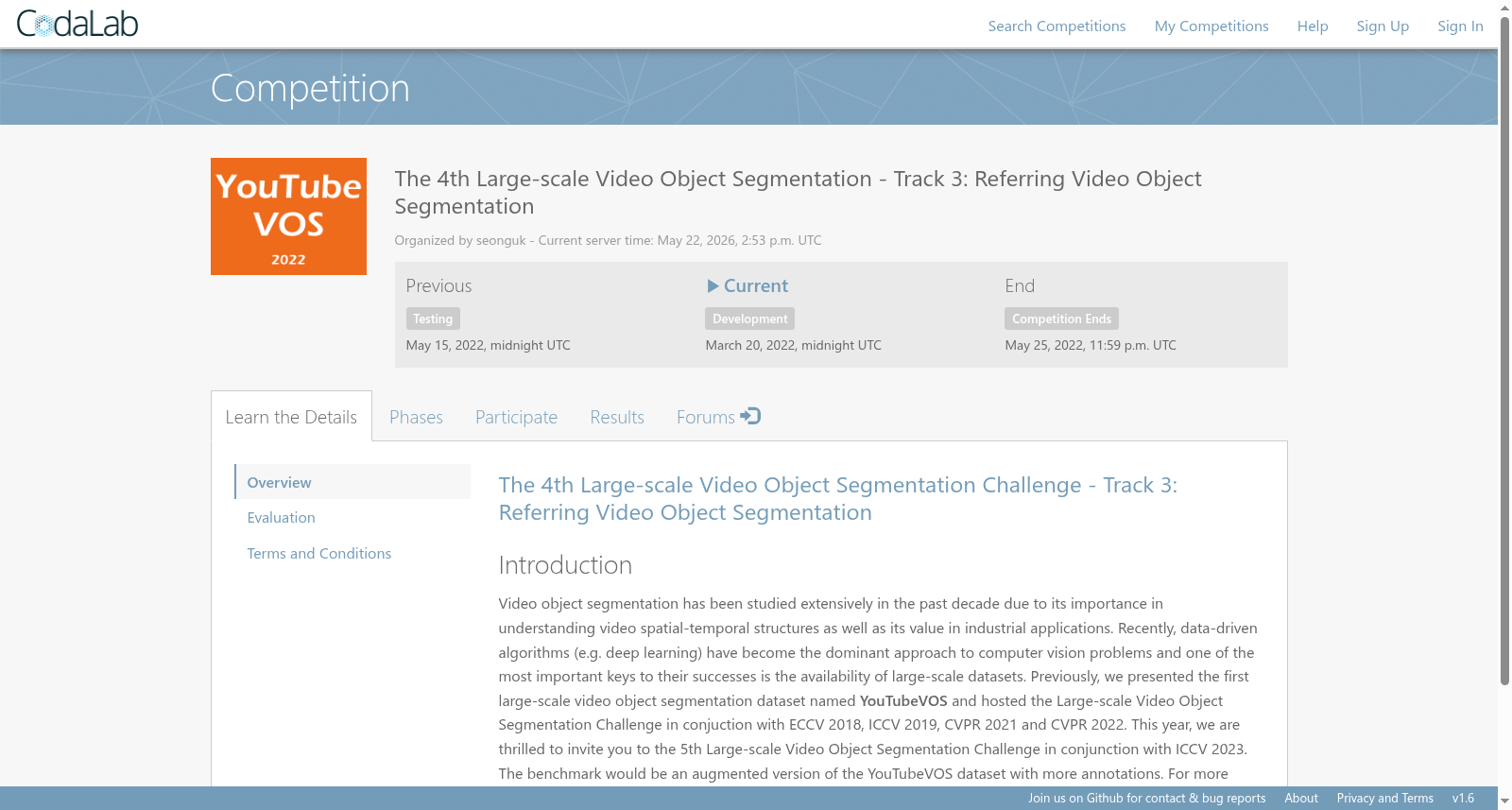
Task: Click the Development phase badge
Action: pyautogui.click(x=749, y=319)
